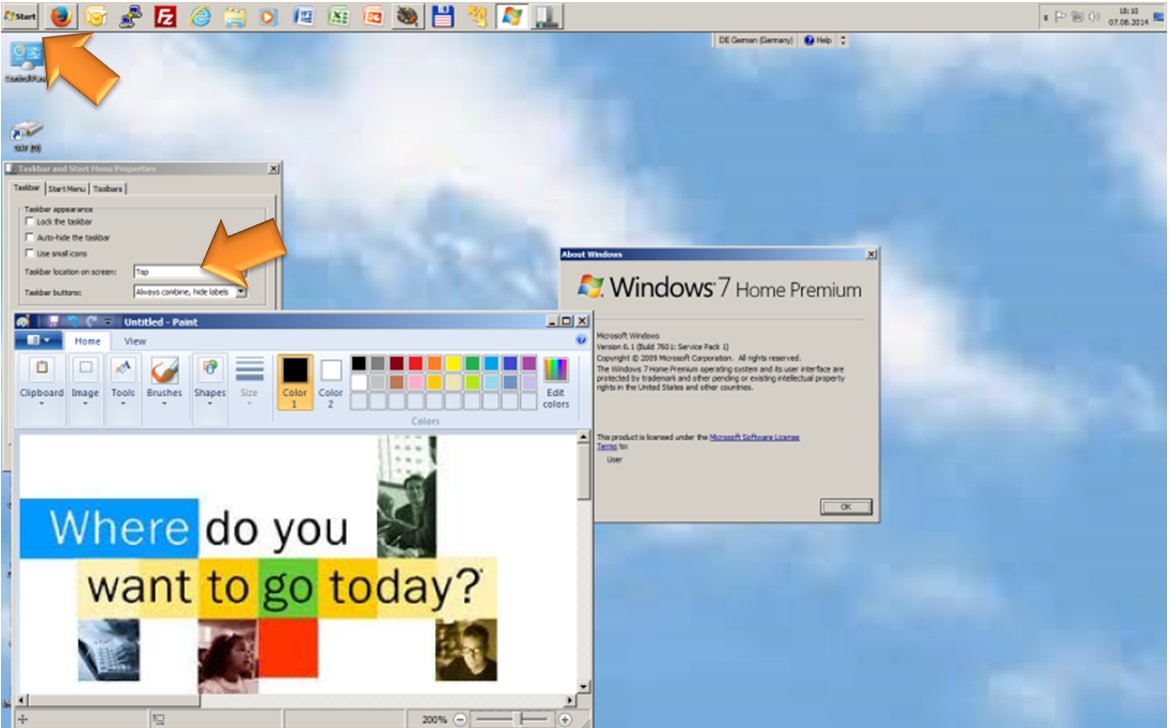Click the volume speaker icon in system tray
This screenshot has height=728, width=1170.
(x=1094, y=16)
